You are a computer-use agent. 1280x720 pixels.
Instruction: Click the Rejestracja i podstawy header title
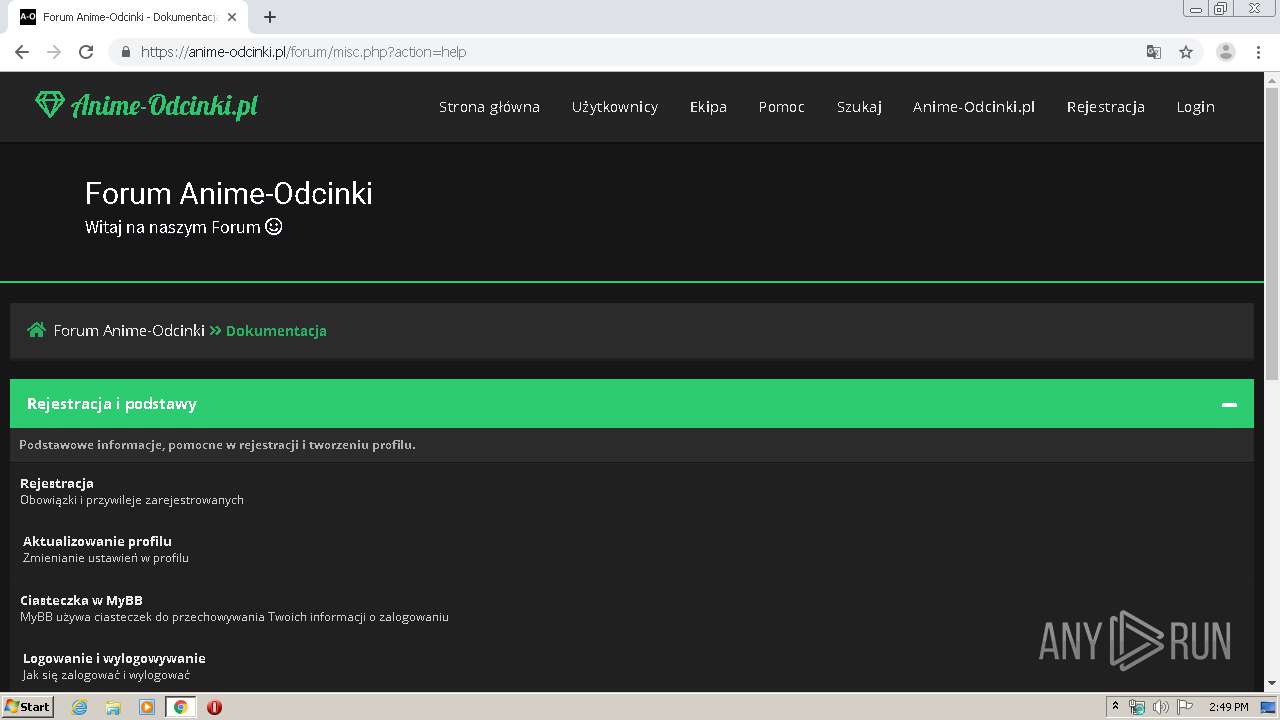(x=112, y=404)
